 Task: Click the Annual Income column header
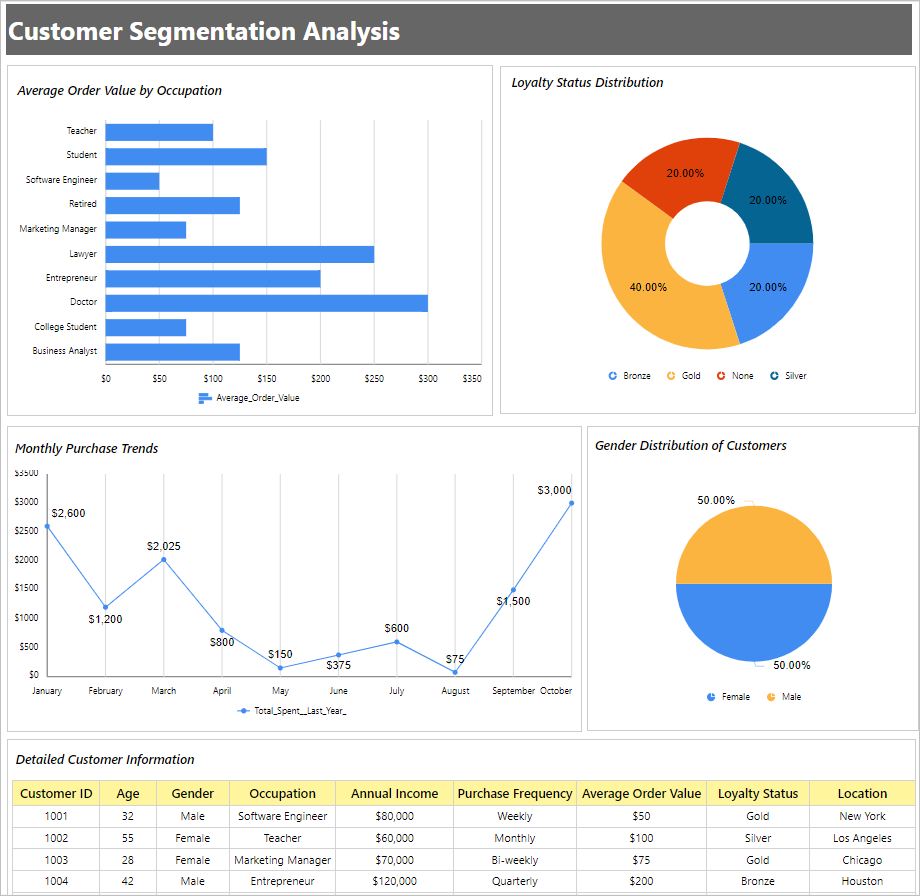394,793
